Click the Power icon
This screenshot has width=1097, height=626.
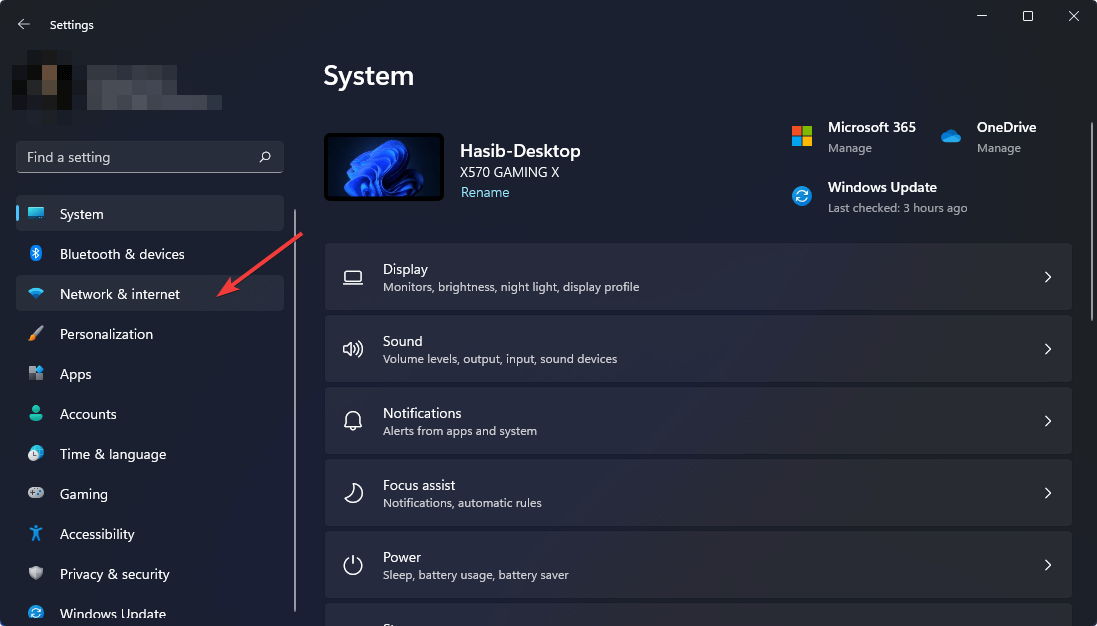(x=352, y=565)
